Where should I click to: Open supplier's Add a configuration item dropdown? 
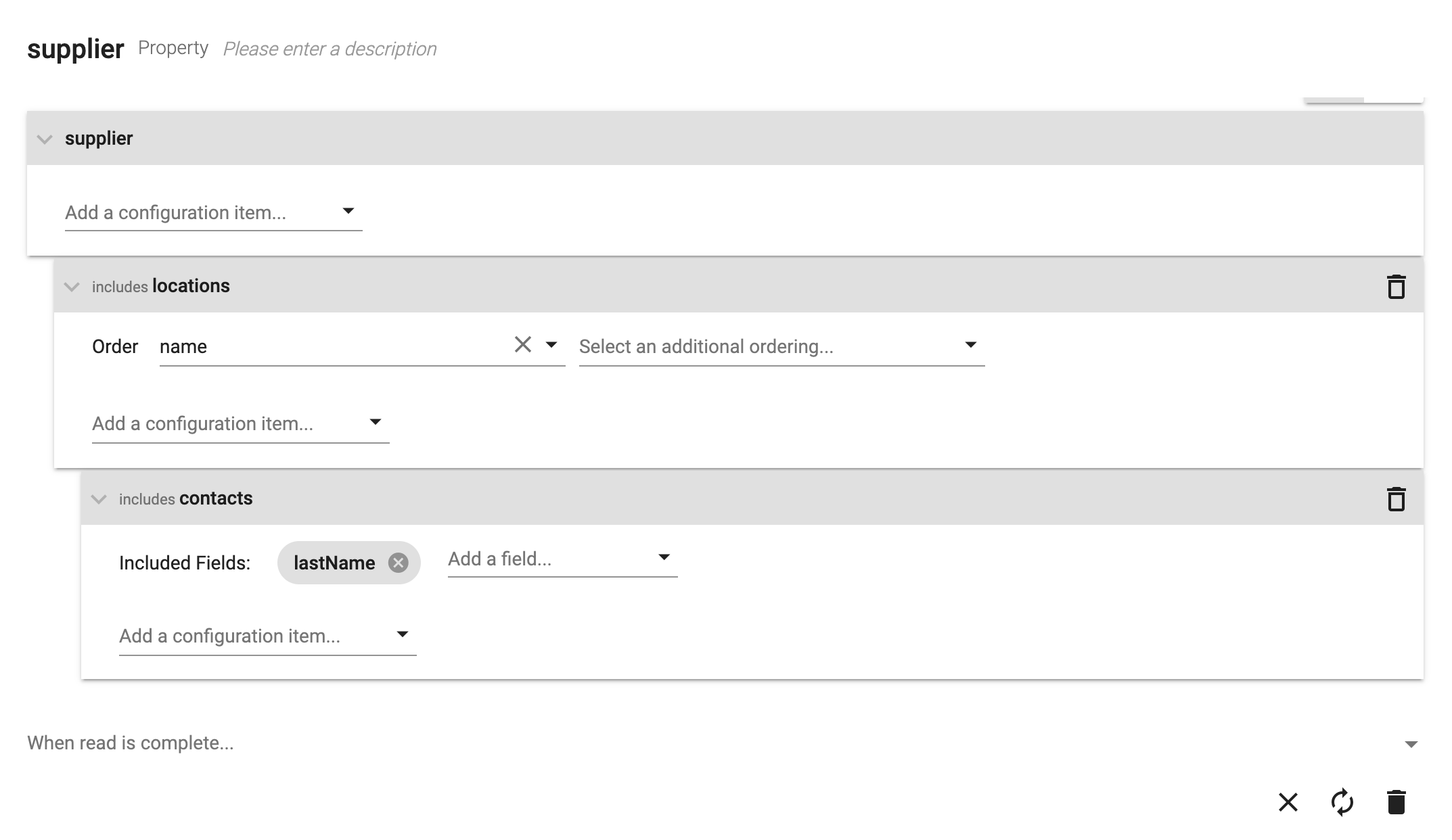pyautogui.click(x=213, y=212)
